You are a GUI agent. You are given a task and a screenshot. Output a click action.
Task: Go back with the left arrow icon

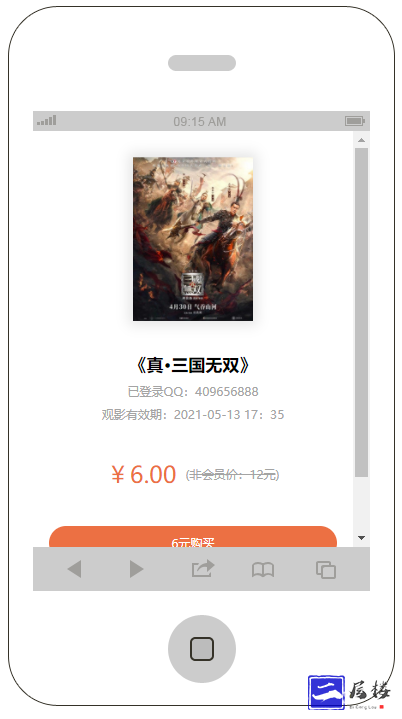click(x=74, y=569)
